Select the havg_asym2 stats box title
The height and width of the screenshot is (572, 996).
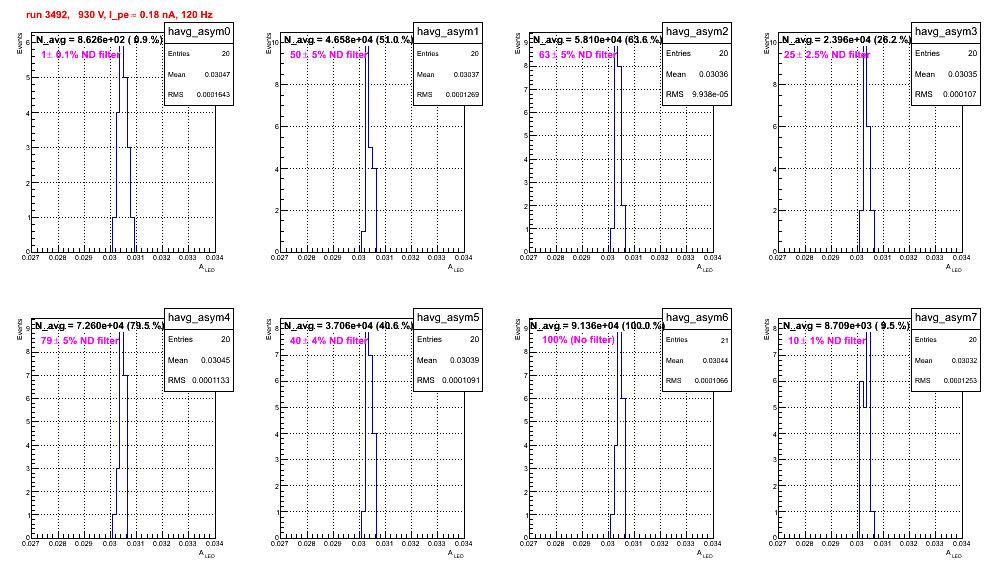(x=697, y=32)
